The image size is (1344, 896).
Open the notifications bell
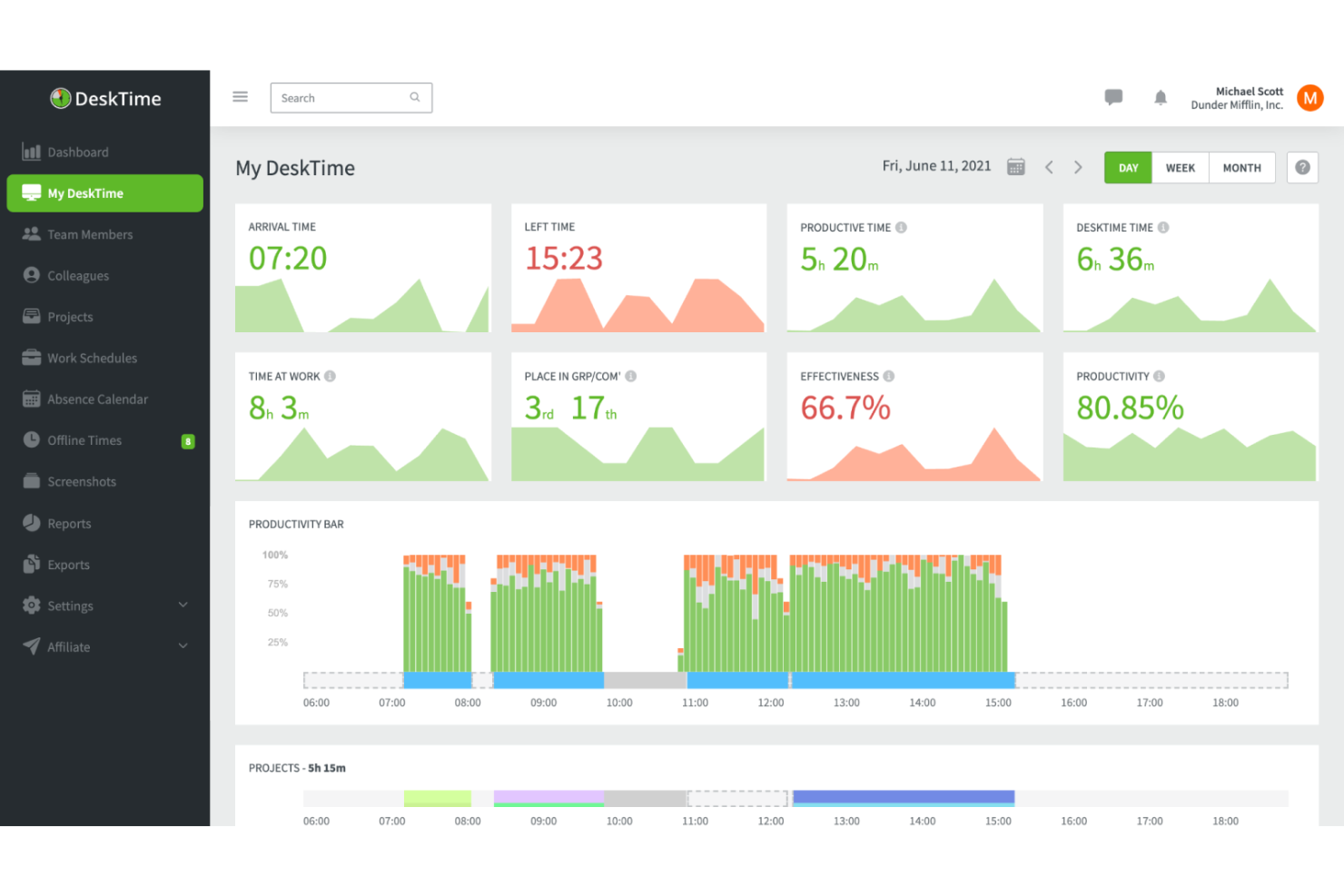(x=1161, y=97)
